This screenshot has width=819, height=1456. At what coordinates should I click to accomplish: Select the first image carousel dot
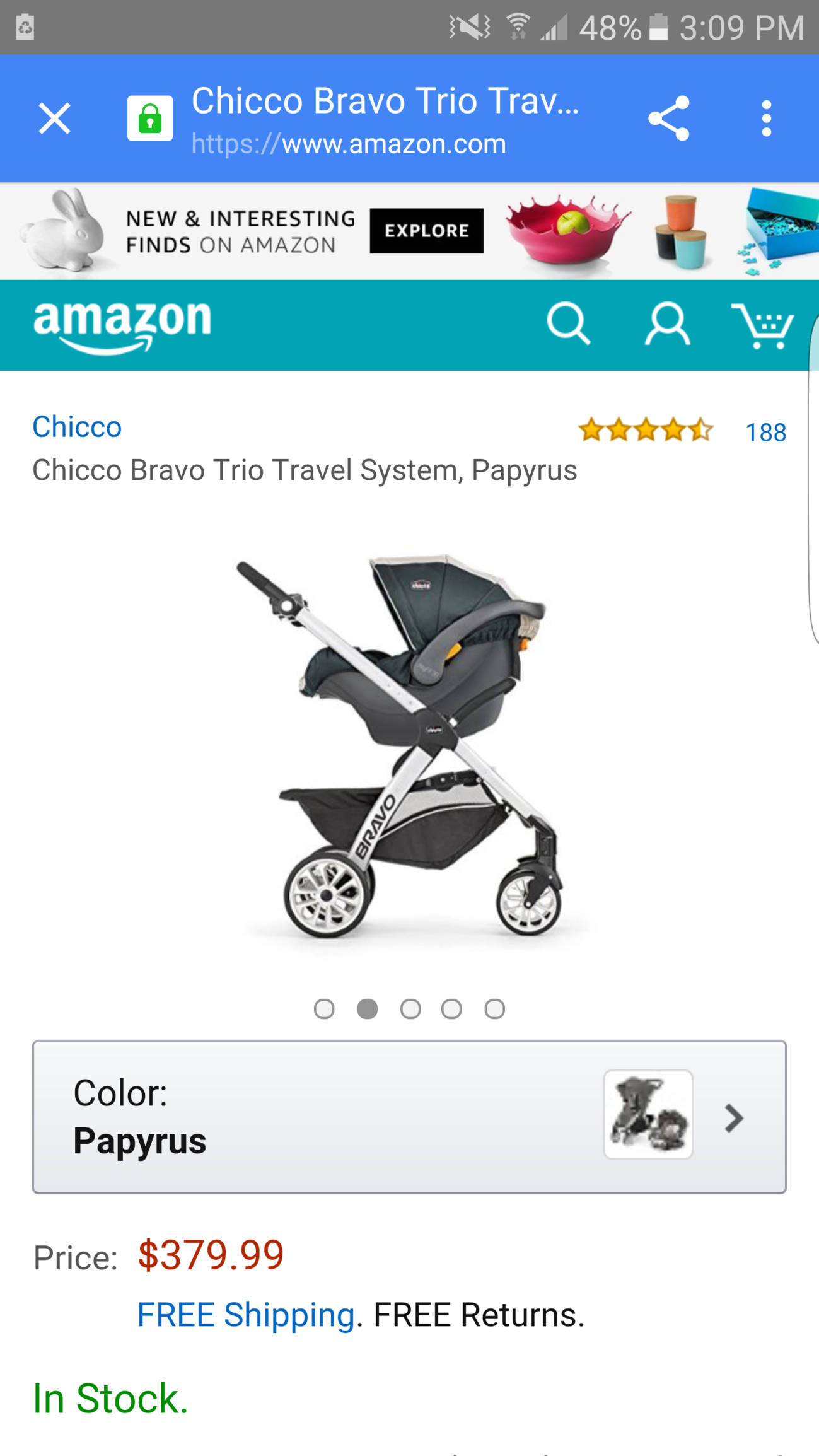coord(324,1009)
